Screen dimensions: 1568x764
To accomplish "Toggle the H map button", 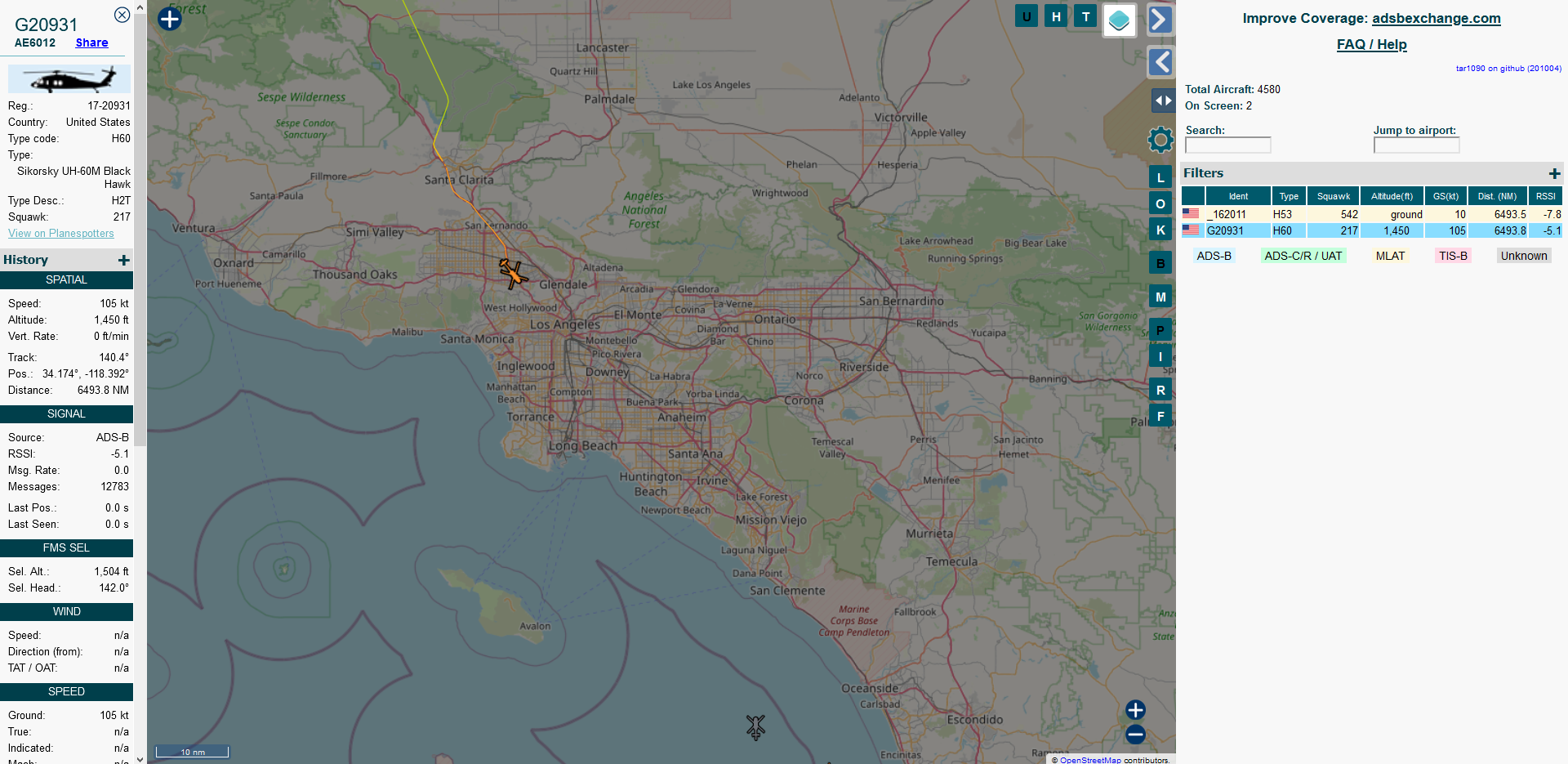I will 1056,16.
